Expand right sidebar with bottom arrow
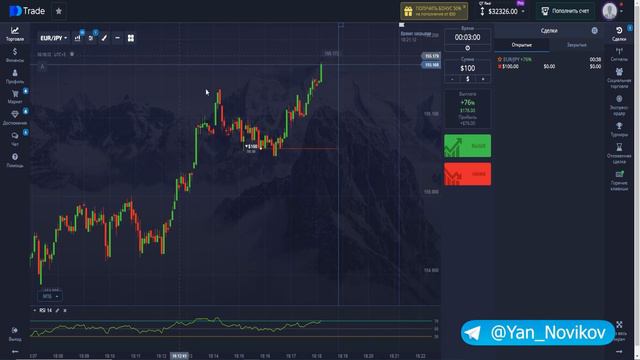The height and width of the screenshot is (360, 640). pyautogui.click(x=619, y=351)
